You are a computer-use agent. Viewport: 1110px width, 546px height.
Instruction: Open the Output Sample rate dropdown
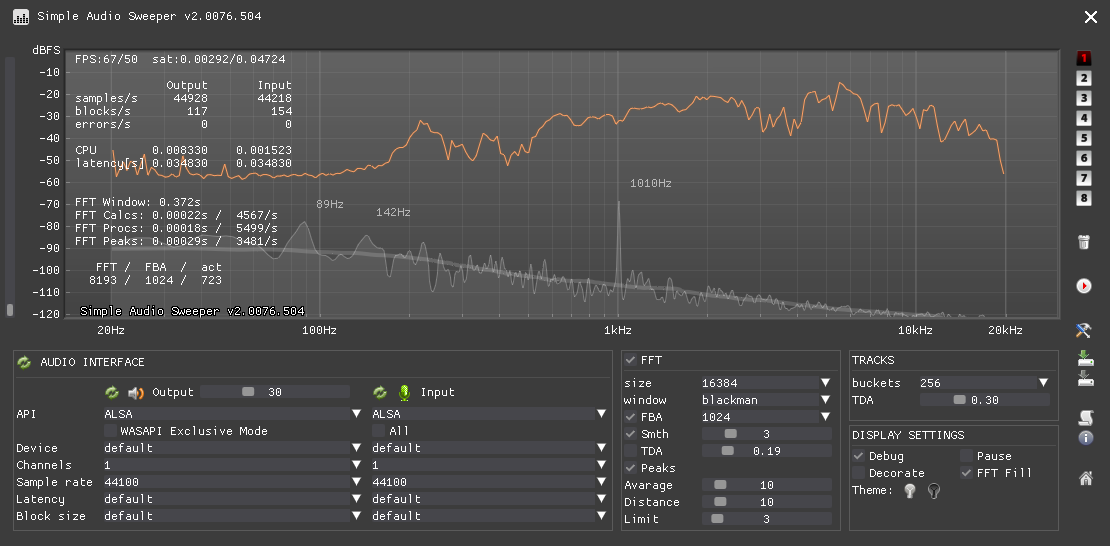233,482
